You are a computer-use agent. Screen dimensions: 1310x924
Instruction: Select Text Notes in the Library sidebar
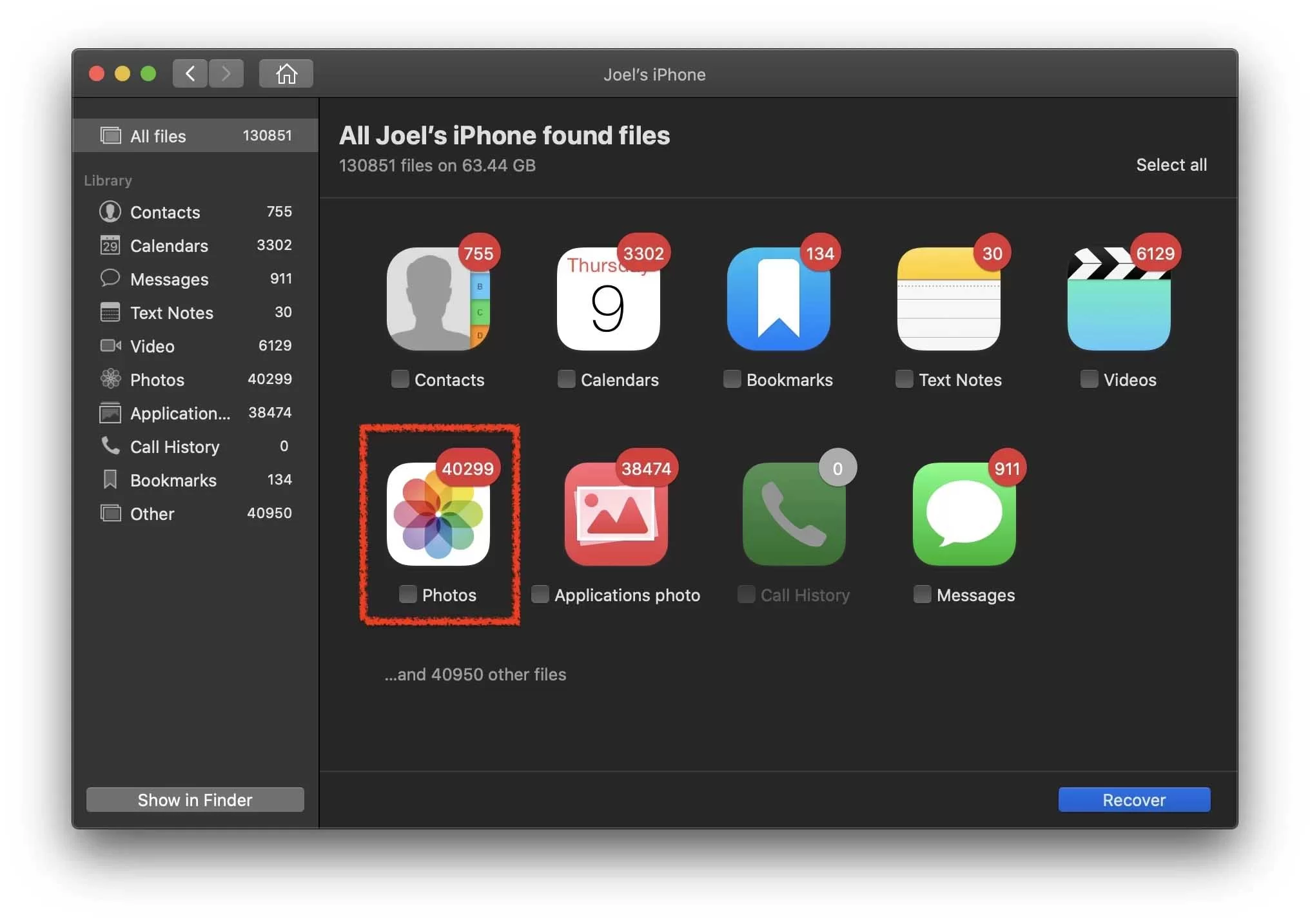[195, 313]
